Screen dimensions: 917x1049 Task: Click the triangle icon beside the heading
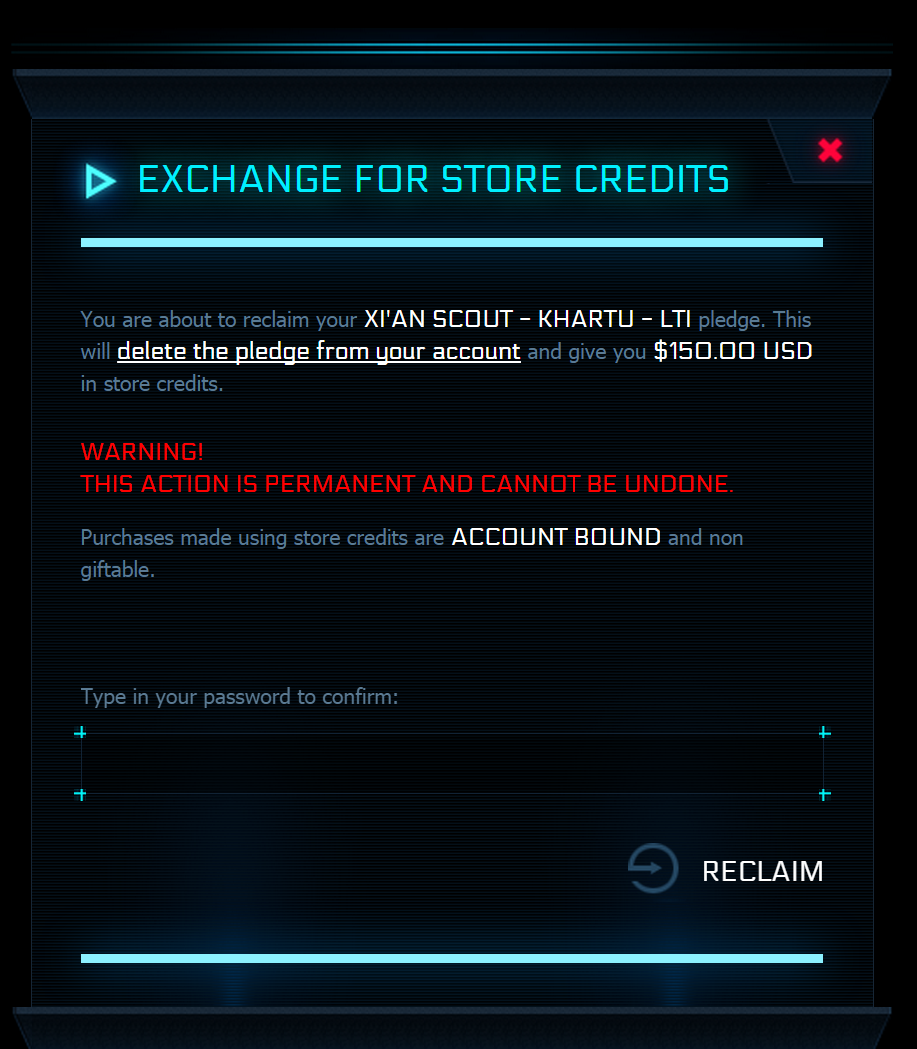coord(100,181)
